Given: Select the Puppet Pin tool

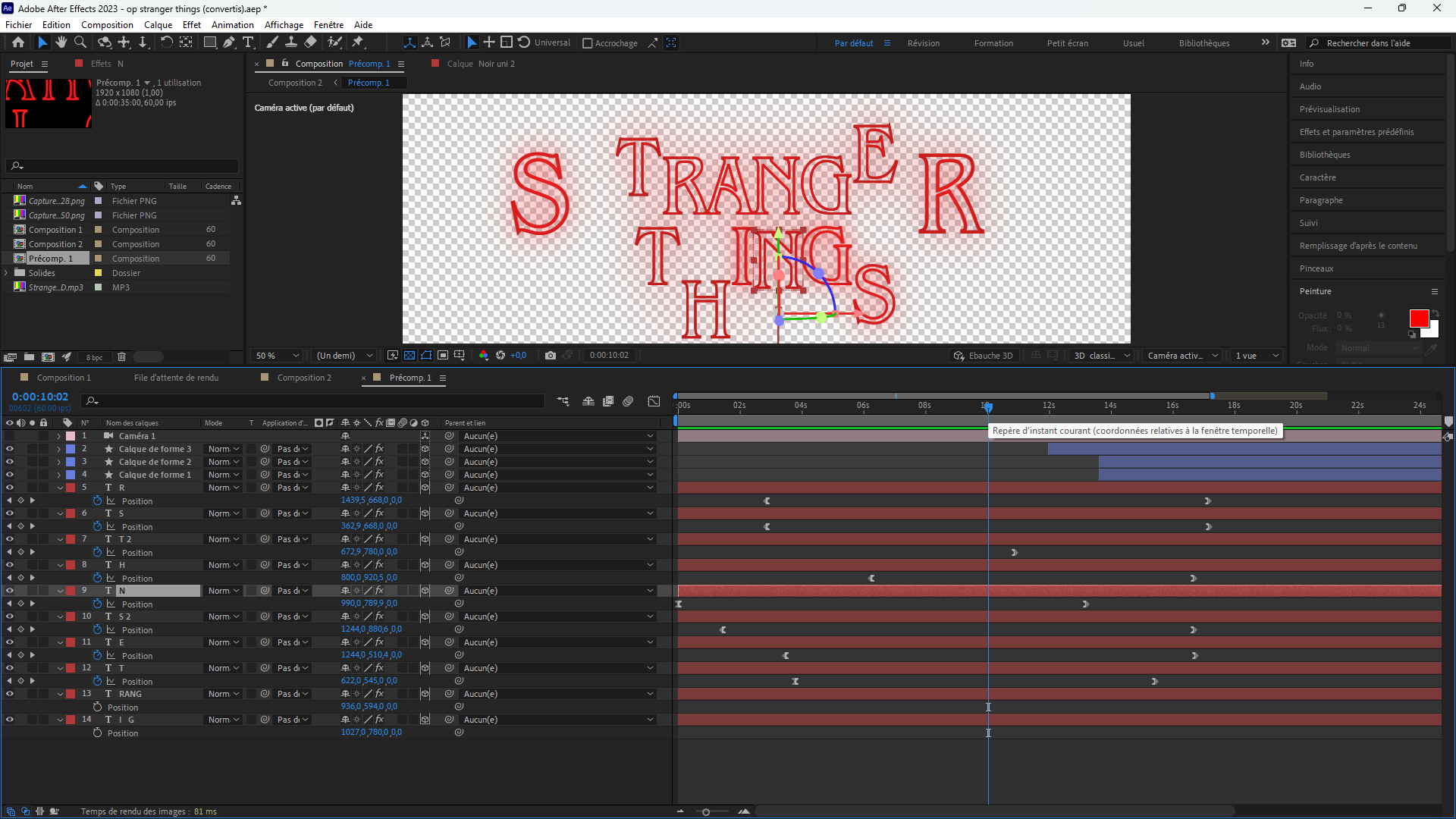Looking at the screenshot, I should (x=358, y=42).
